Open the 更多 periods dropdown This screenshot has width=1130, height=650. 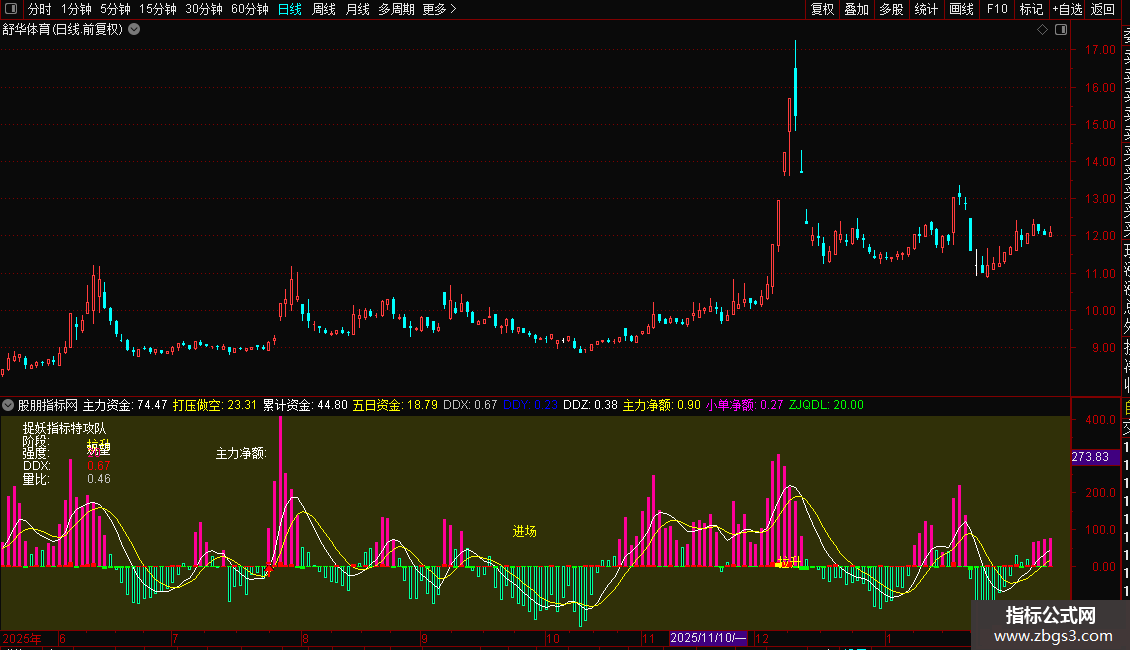439,9
